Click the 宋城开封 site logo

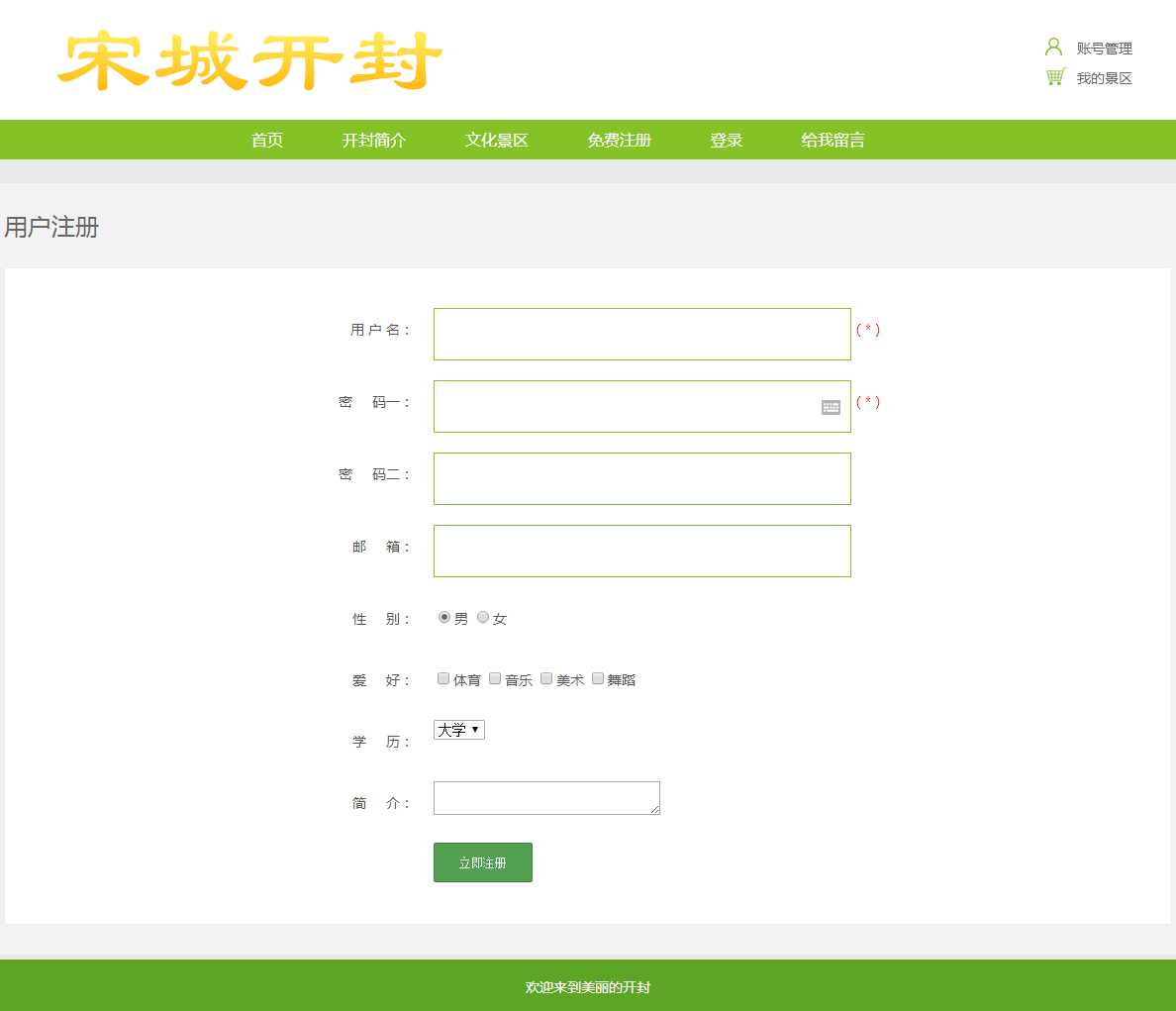tap(249, 61)
